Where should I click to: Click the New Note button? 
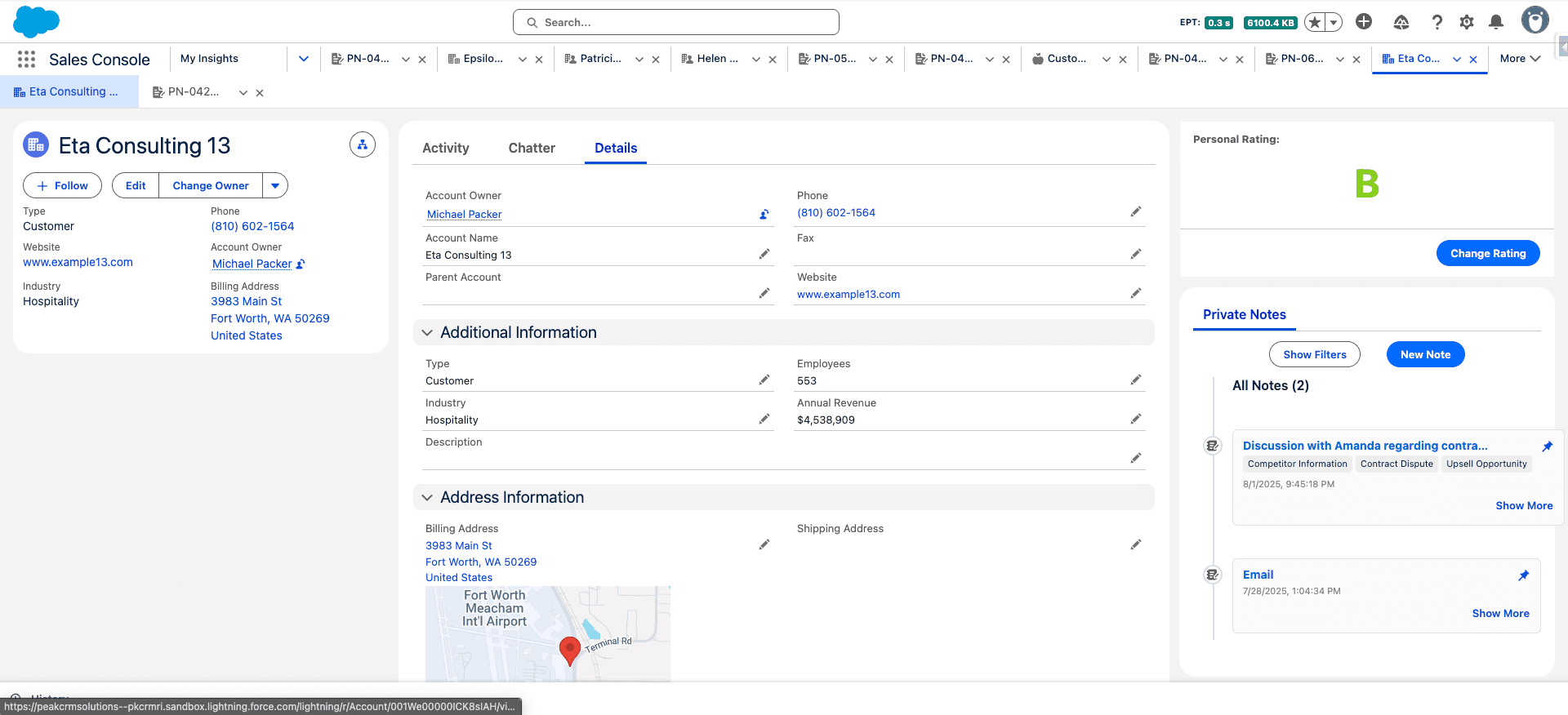point(1425,355)
